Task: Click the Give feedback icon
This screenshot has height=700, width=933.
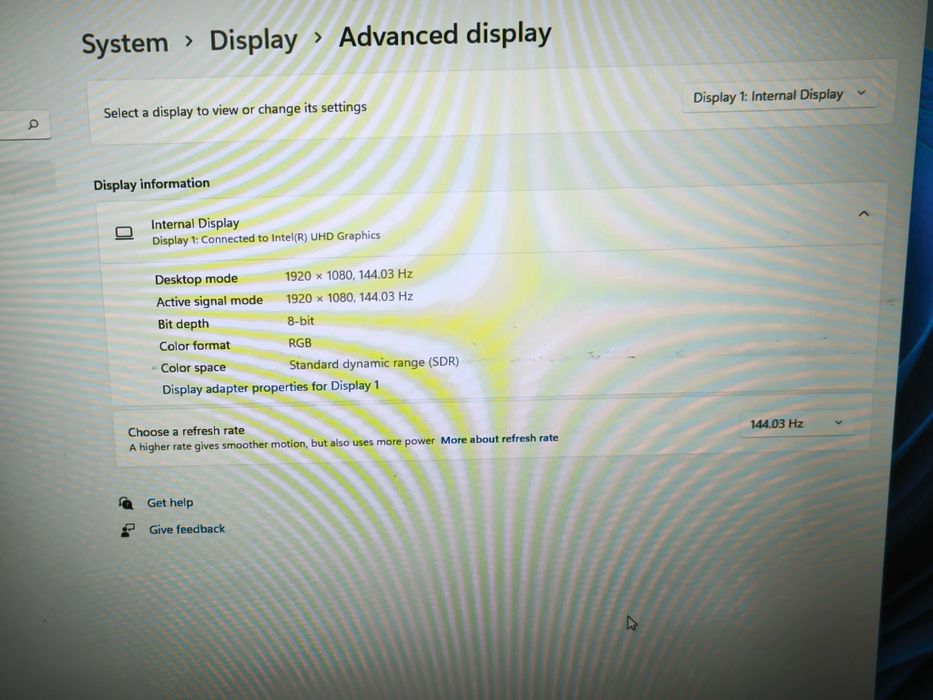Action: 127,530
